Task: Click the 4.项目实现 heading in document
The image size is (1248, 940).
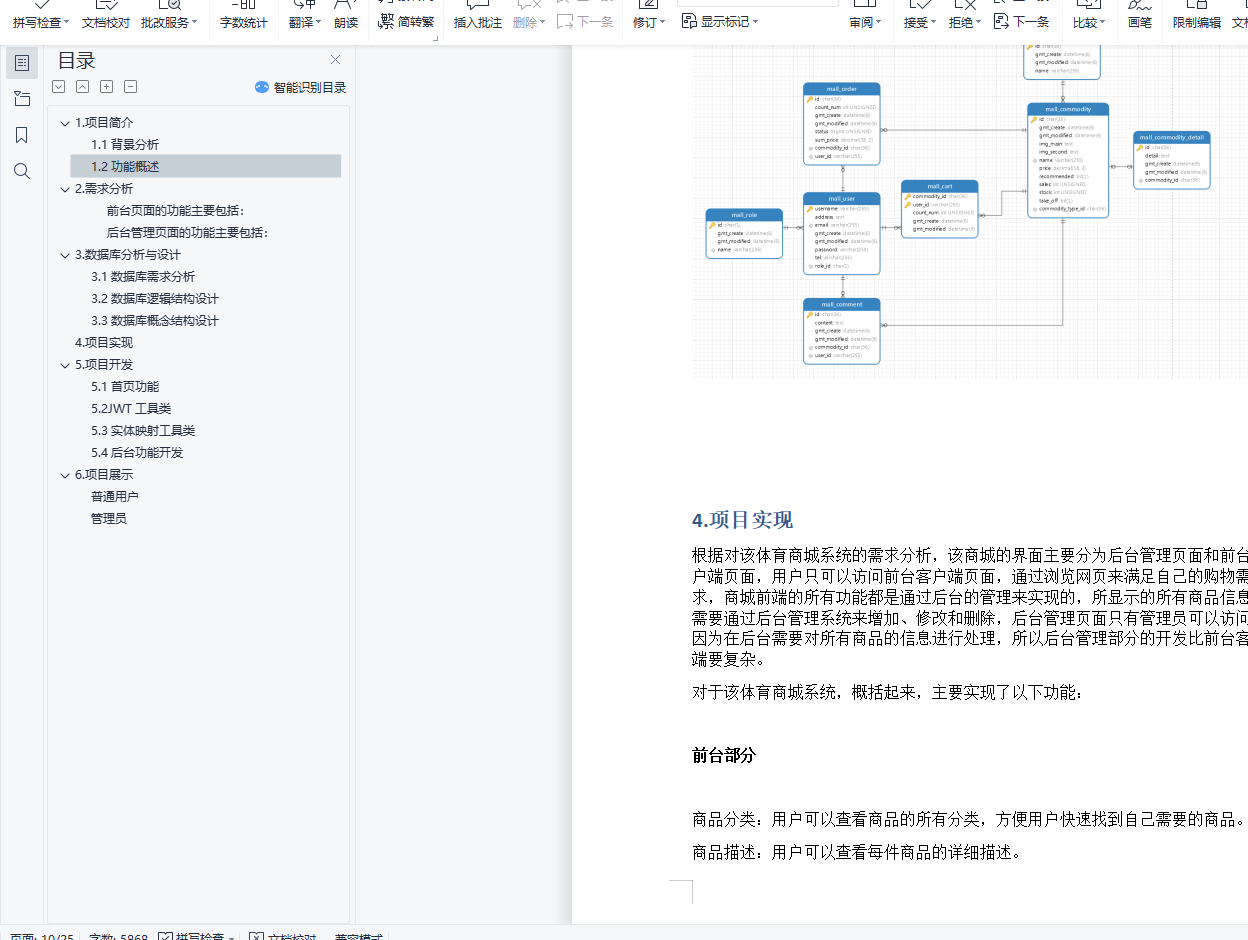Action: click(x=742, y=520)
